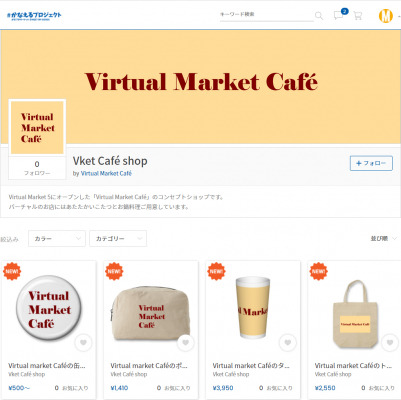Favorite the tote bag product heart
Viewport: 401px width, 400px height.
coord(390,342)
